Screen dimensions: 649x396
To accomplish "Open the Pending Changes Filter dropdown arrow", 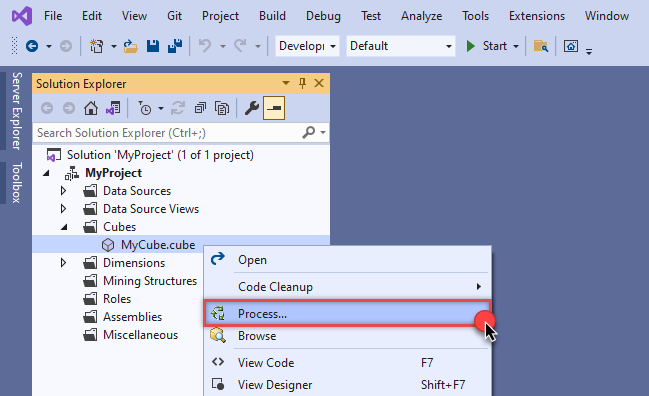I will coord(161,109).
